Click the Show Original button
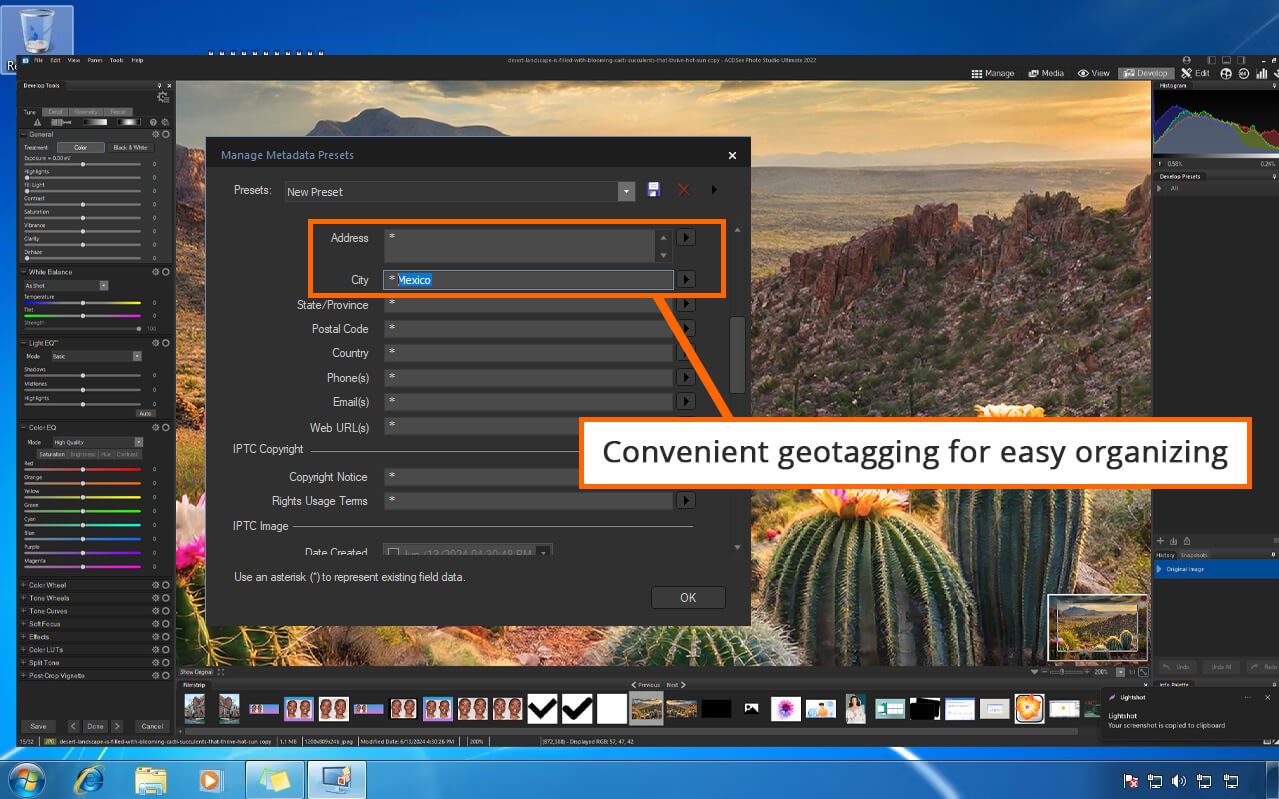The image size is (1279, 799). [196, 672]
